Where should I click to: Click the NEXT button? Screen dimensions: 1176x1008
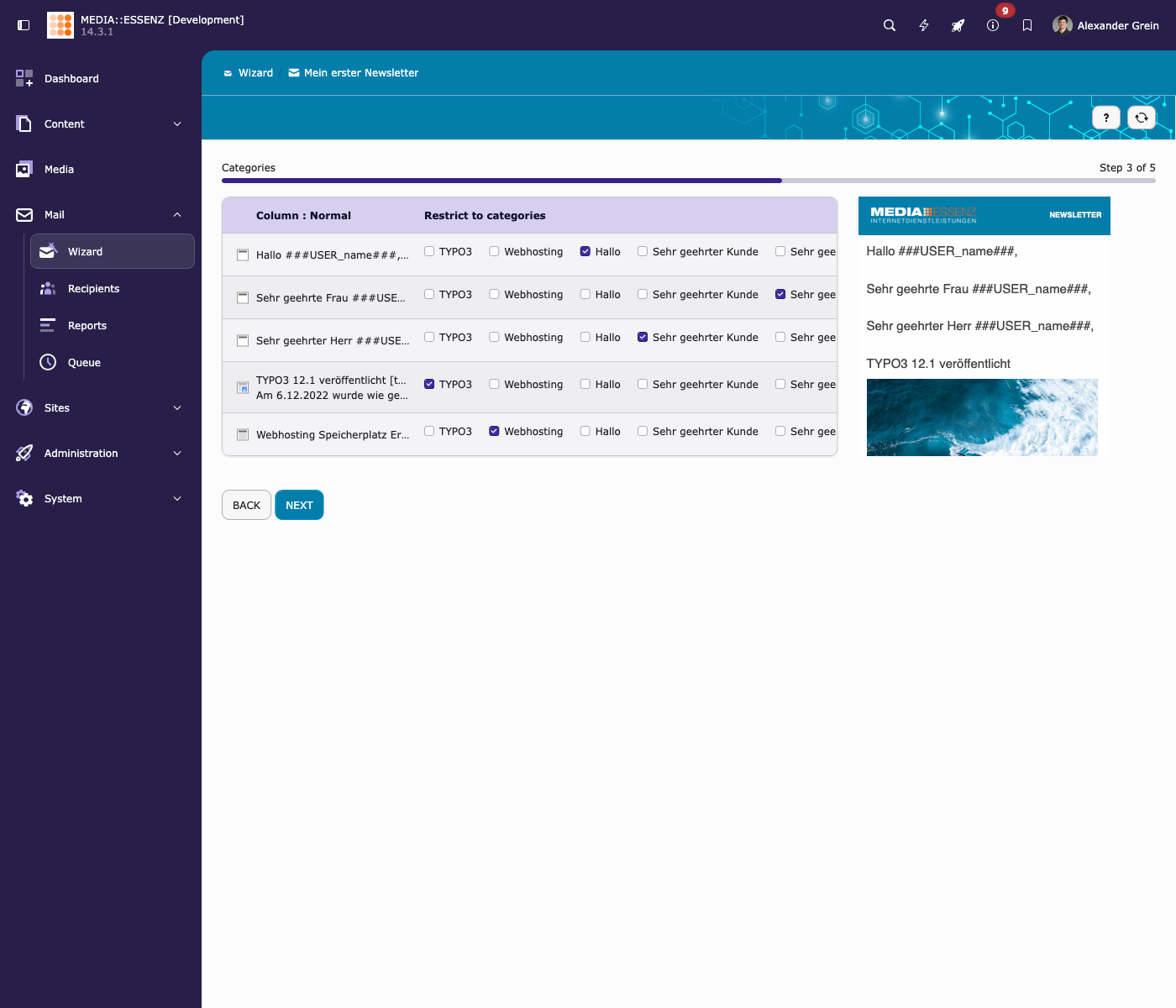299,505
